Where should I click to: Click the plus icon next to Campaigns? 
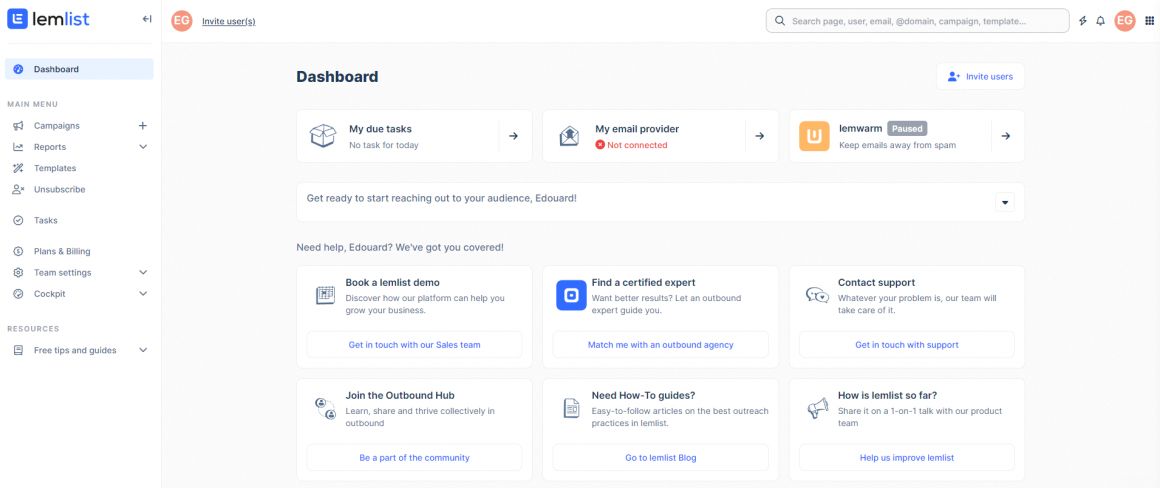pyautogui.click(x=142, y=126)
